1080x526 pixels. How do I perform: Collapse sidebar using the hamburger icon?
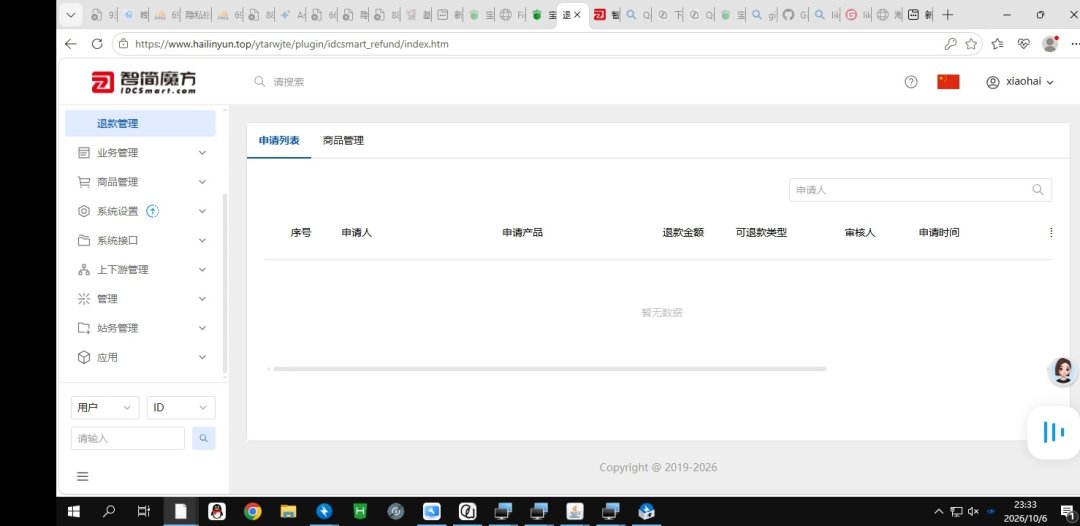(x=83, y=476)
